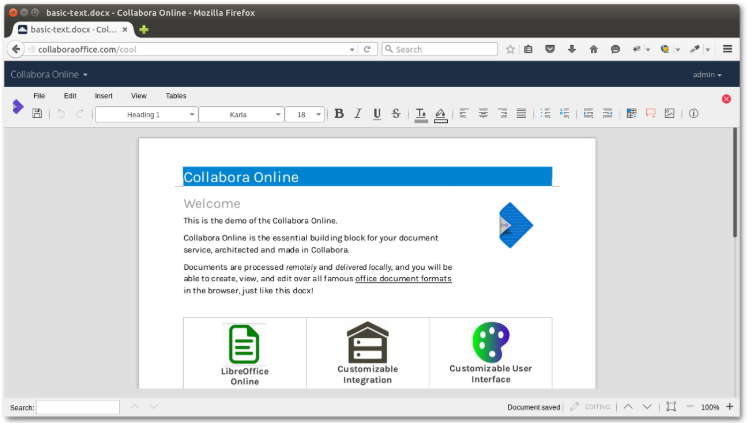Click the Collabora logo in toolbar
The width and height of the screenshot is (747, 423).
tap(18, 107)
